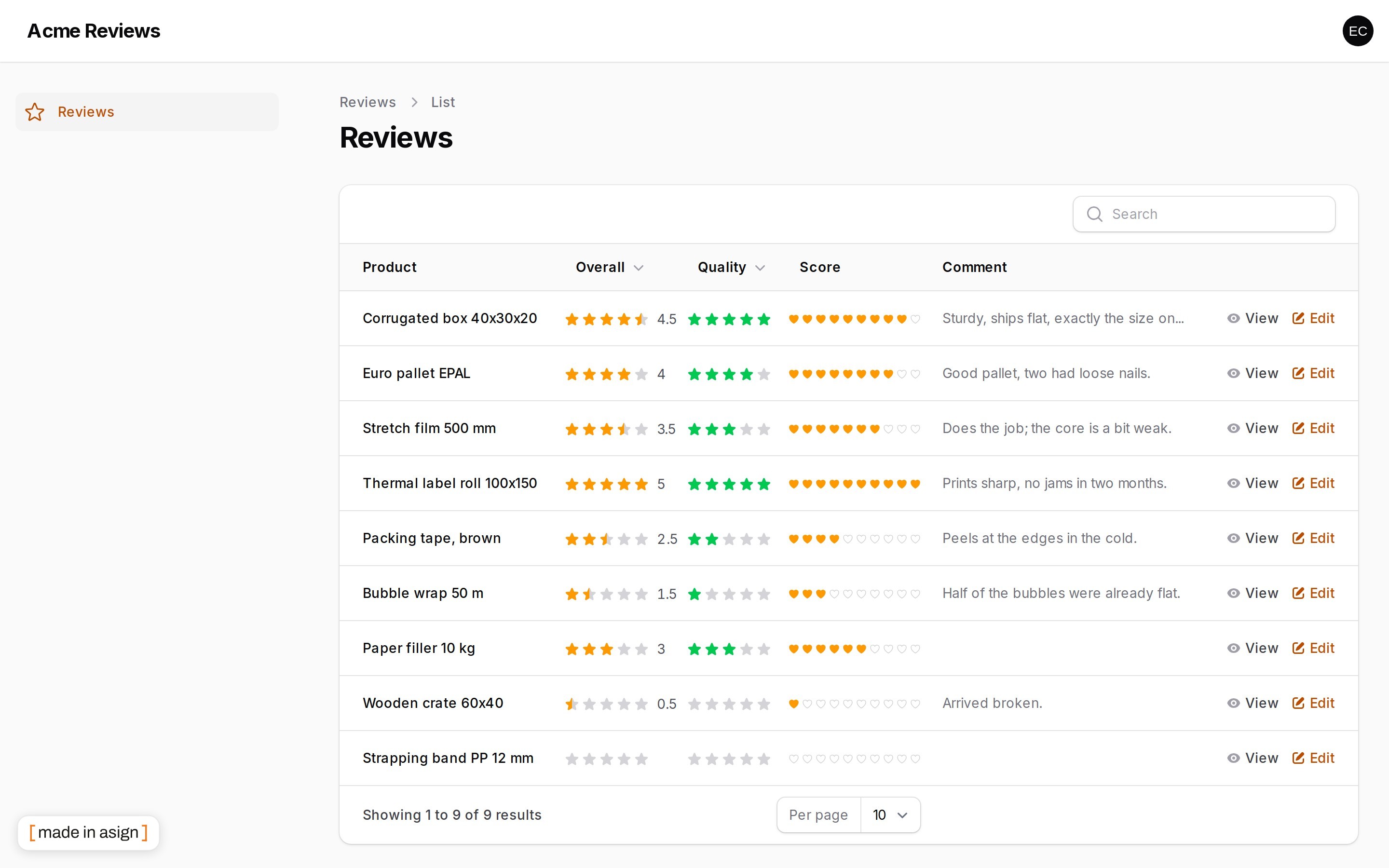Focus the Search input field
The height and width of the screenshot is (868, 1389).
point(1204,214)
